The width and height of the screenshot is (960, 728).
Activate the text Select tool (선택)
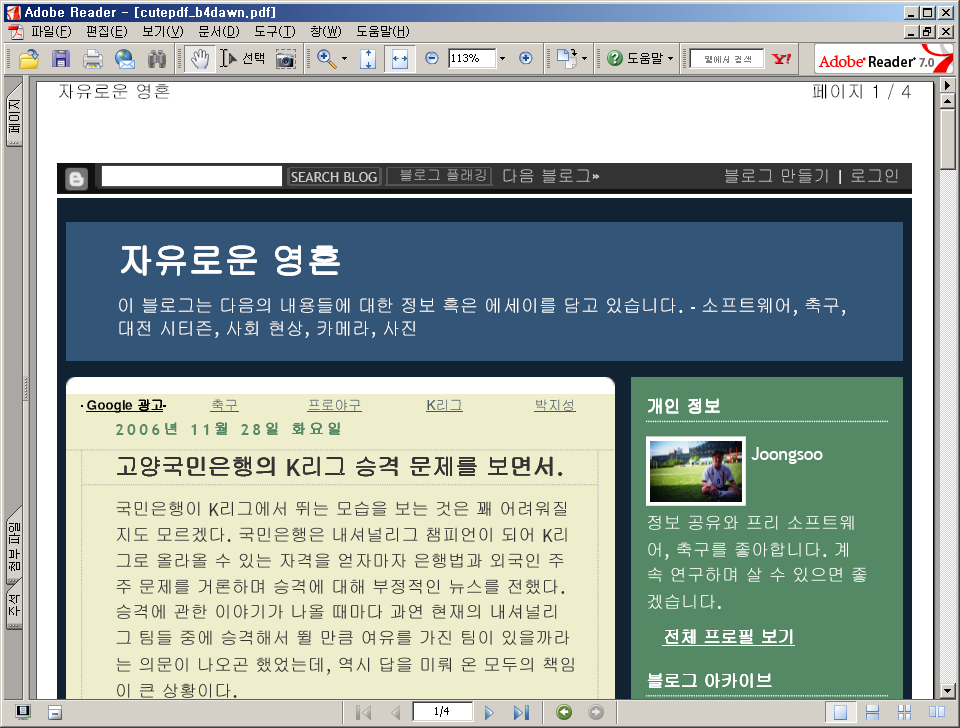242,59
